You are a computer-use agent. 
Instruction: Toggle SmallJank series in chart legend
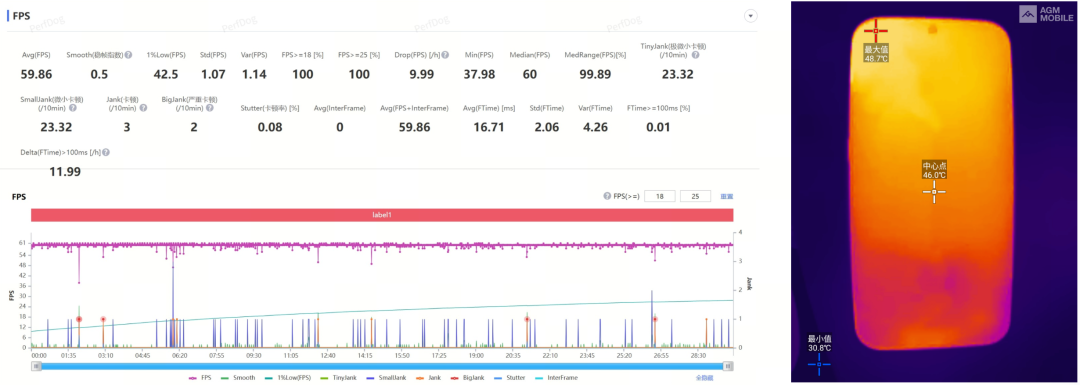coord(386,378)
